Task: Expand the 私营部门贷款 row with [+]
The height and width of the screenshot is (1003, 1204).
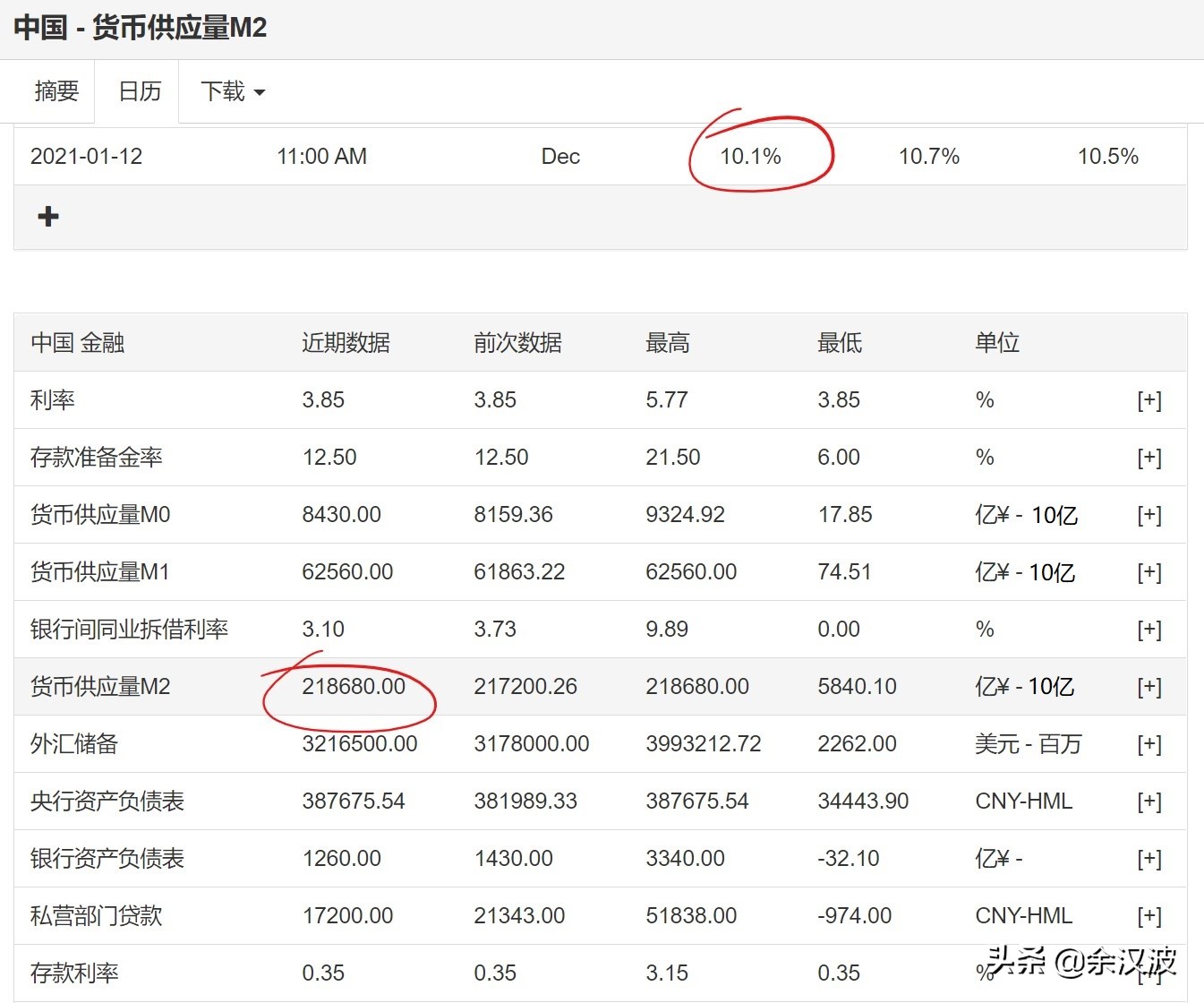Action: [1148, 916]
